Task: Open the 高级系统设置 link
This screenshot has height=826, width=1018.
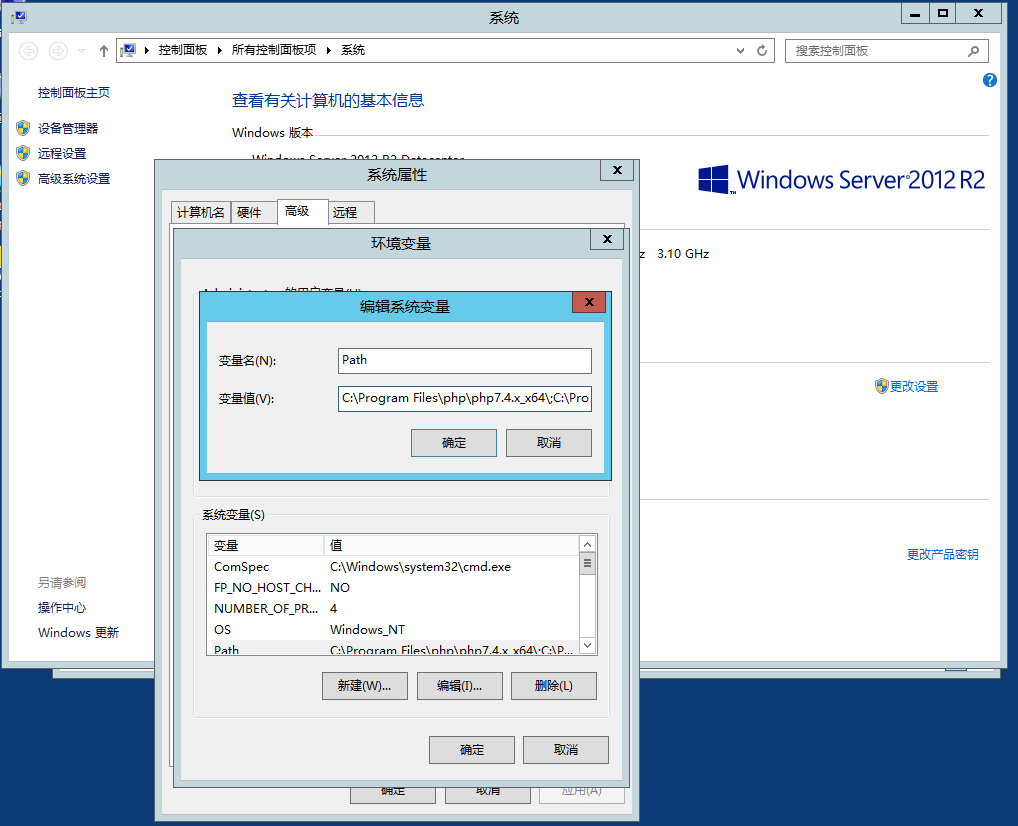Action: (74, 179)
